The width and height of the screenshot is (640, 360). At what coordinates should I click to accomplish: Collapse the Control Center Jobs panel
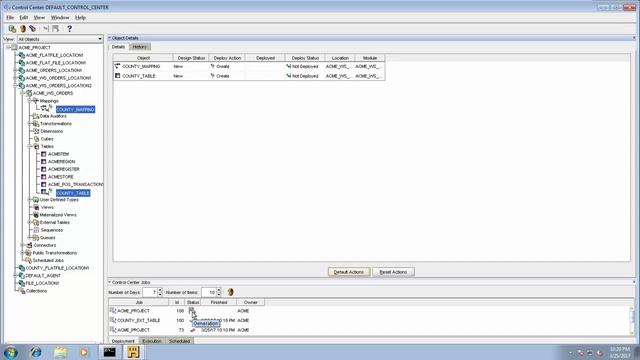coord(109,282)
